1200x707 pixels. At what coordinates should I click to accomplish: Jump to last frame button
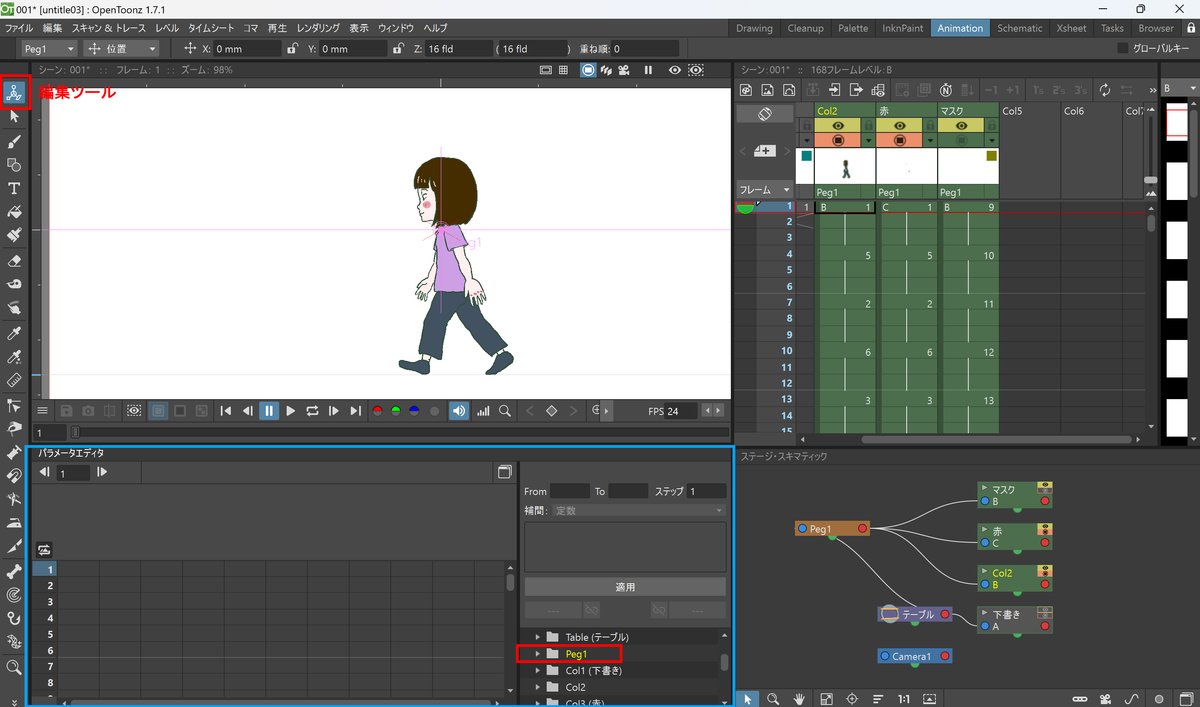(x=356, y=410)
